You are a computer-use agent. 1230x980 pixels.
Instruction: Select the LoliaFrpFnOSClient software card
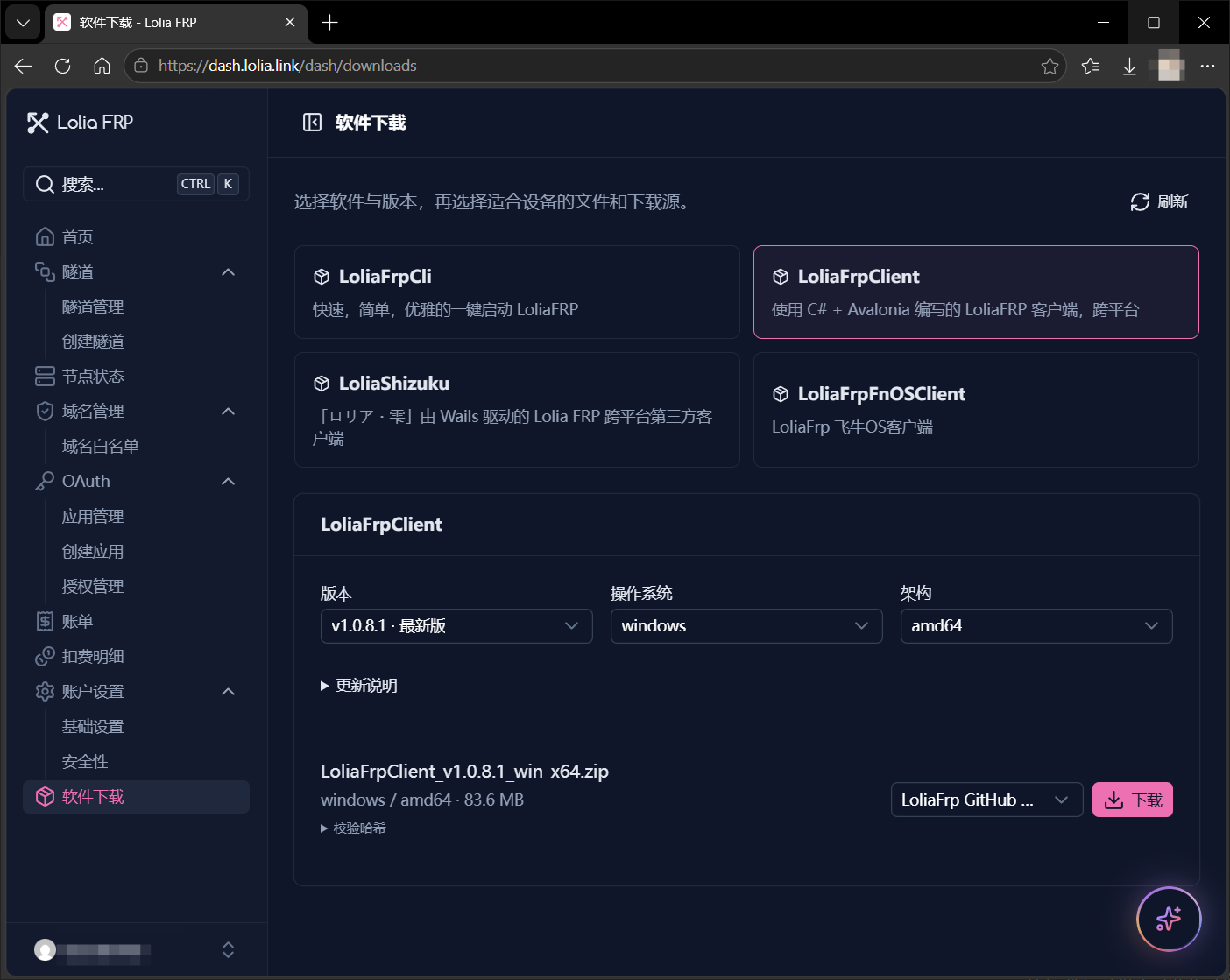[976, 410]
